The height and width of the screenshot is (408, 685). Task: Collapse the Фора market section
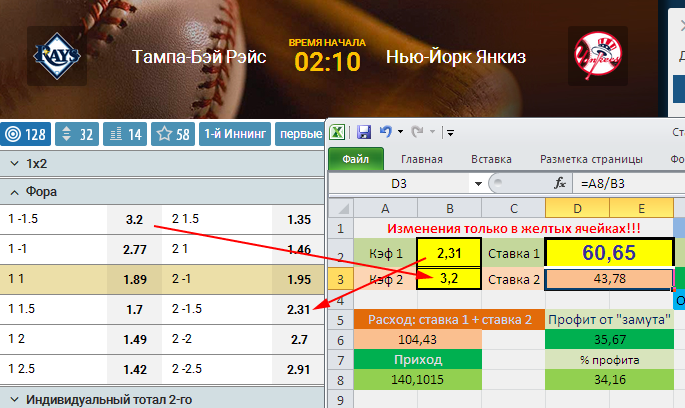162,192
